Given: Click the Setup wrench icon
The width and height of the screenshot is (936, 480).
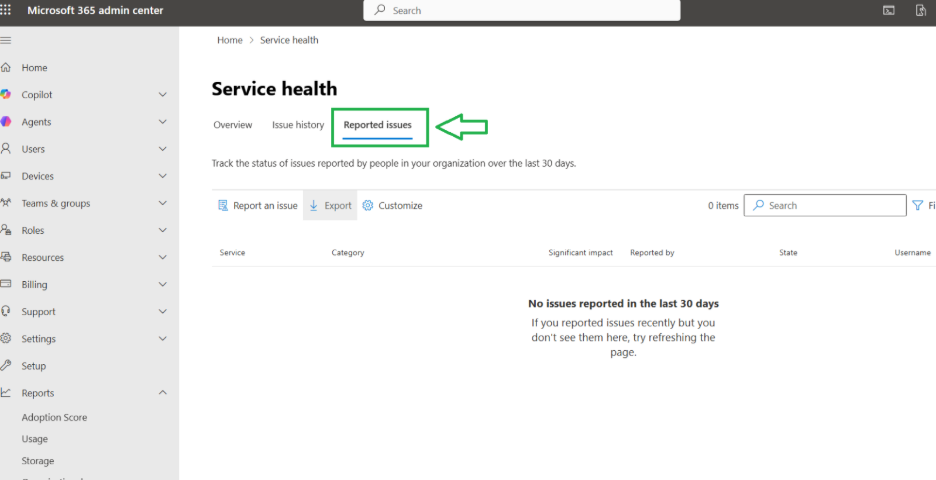Looking at the screenshot, I should (5, 365).
